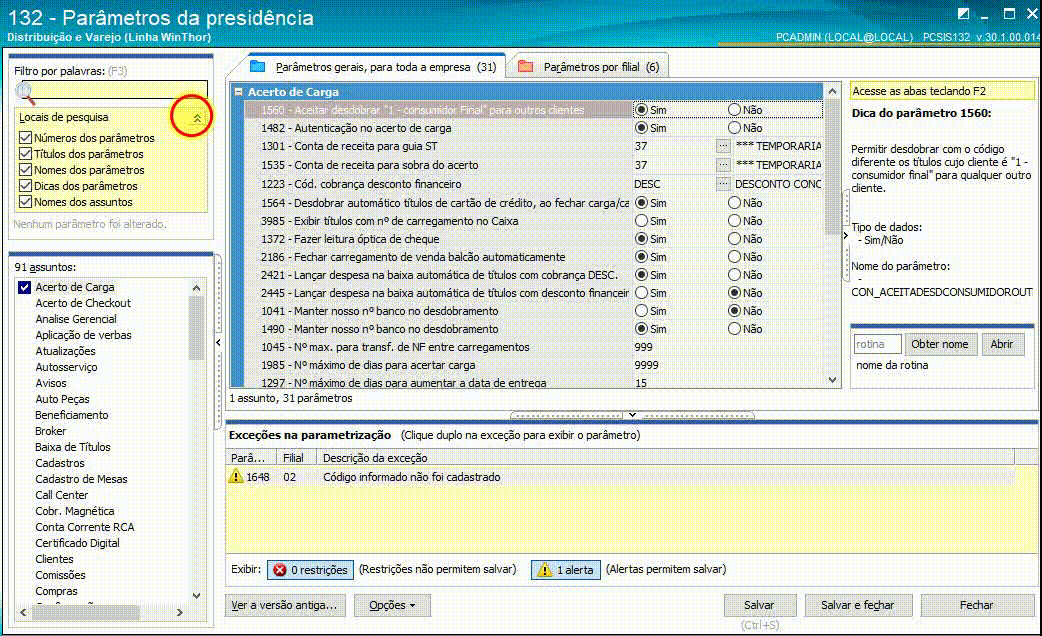Select Acerto de Checkout subject
This screenshot has height=636, width=1042.
83,303
